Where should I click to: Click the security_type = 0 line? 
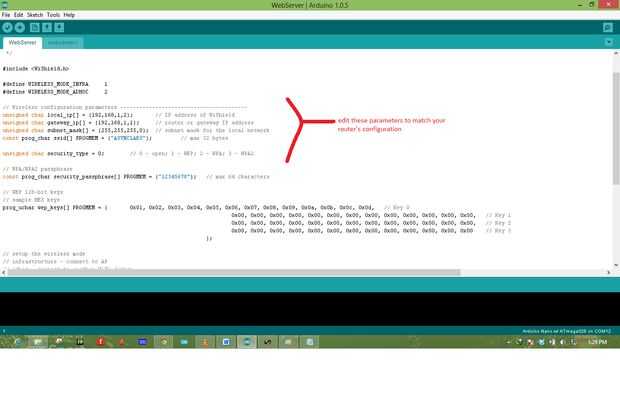tap(53, 153)
